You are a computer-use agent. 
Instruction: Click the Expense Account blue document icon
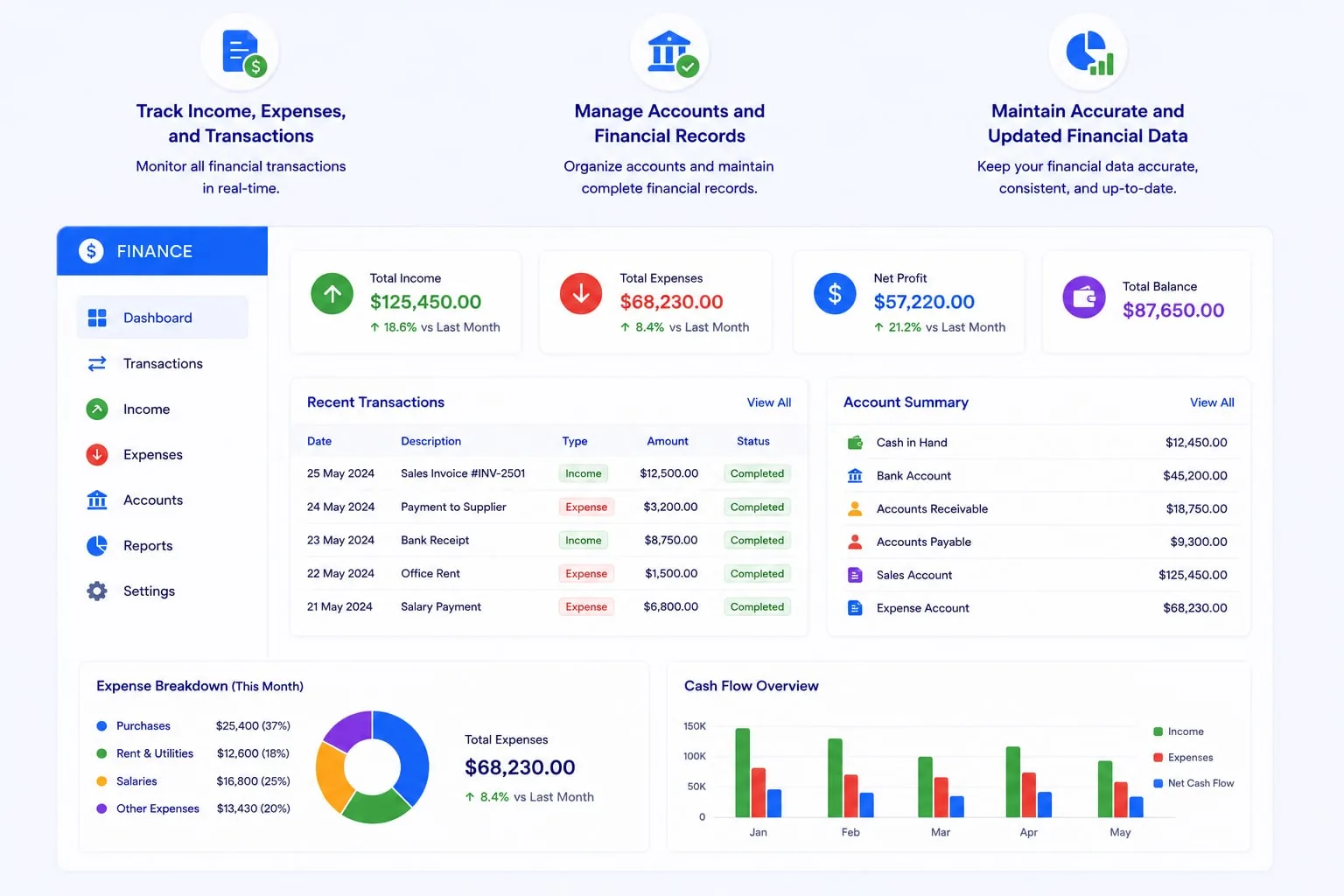pos(855,608)
